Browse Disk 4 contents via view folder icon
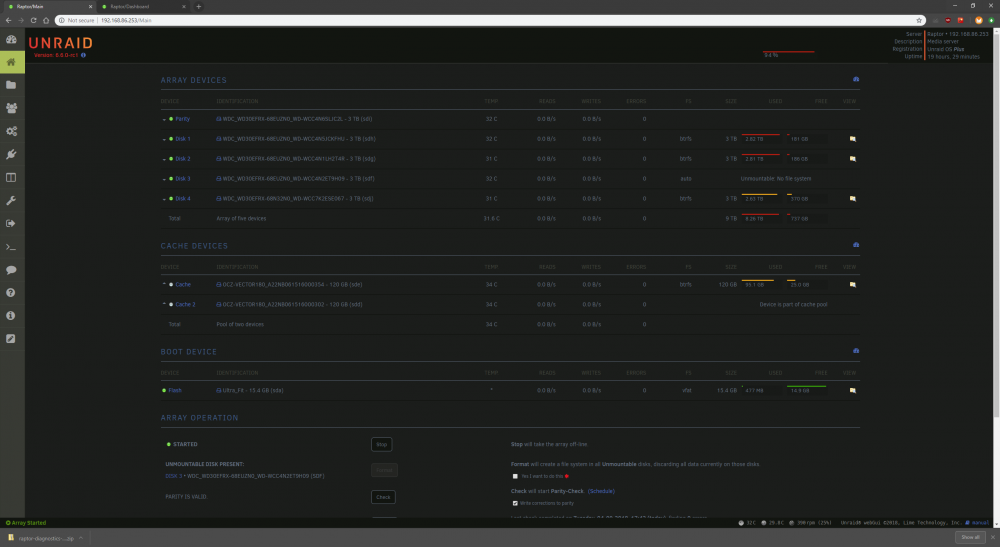This screenshot has width=1000, height=547. (x=853, y=198)
